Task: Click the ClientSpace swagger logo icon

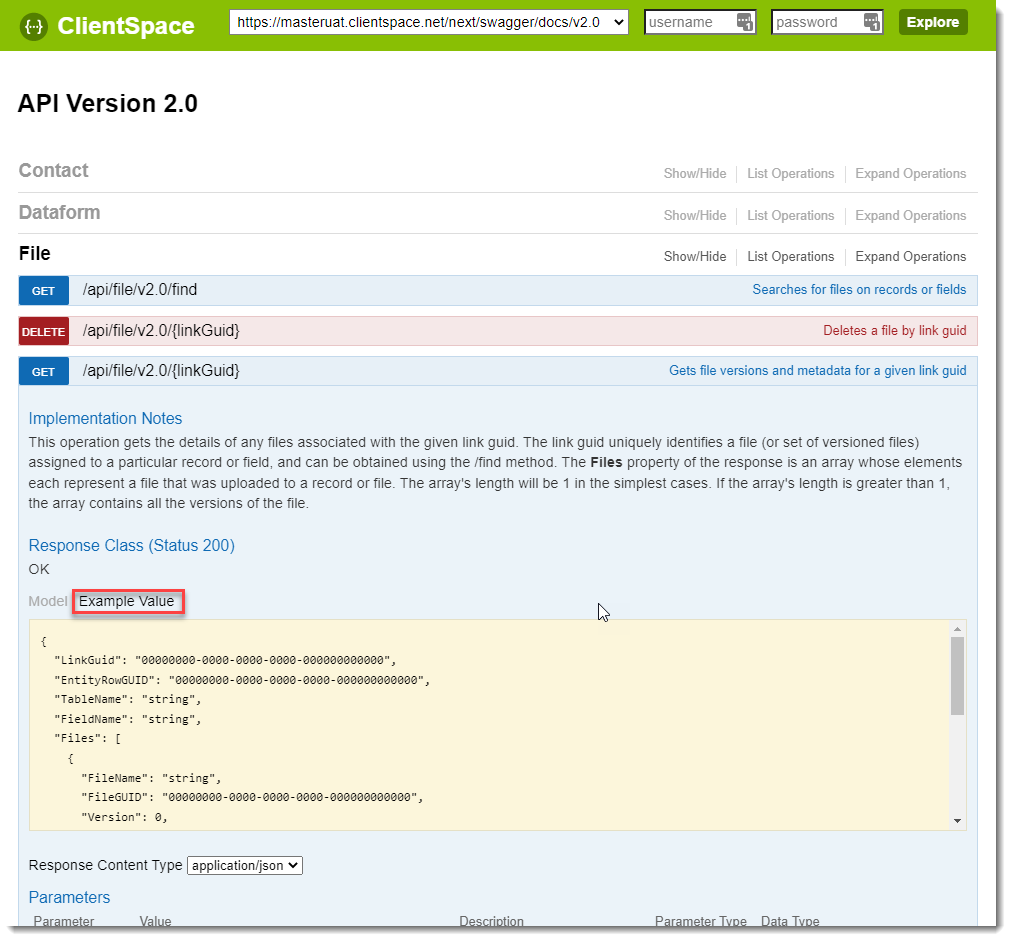Action: coord(34,26)
